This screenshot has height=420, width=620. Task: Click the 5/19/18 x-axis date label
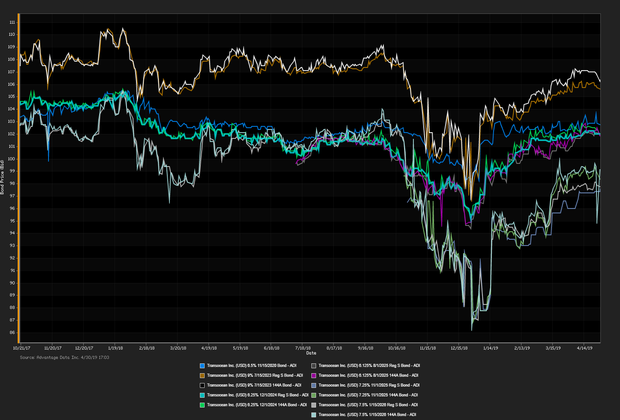(240, 348)
